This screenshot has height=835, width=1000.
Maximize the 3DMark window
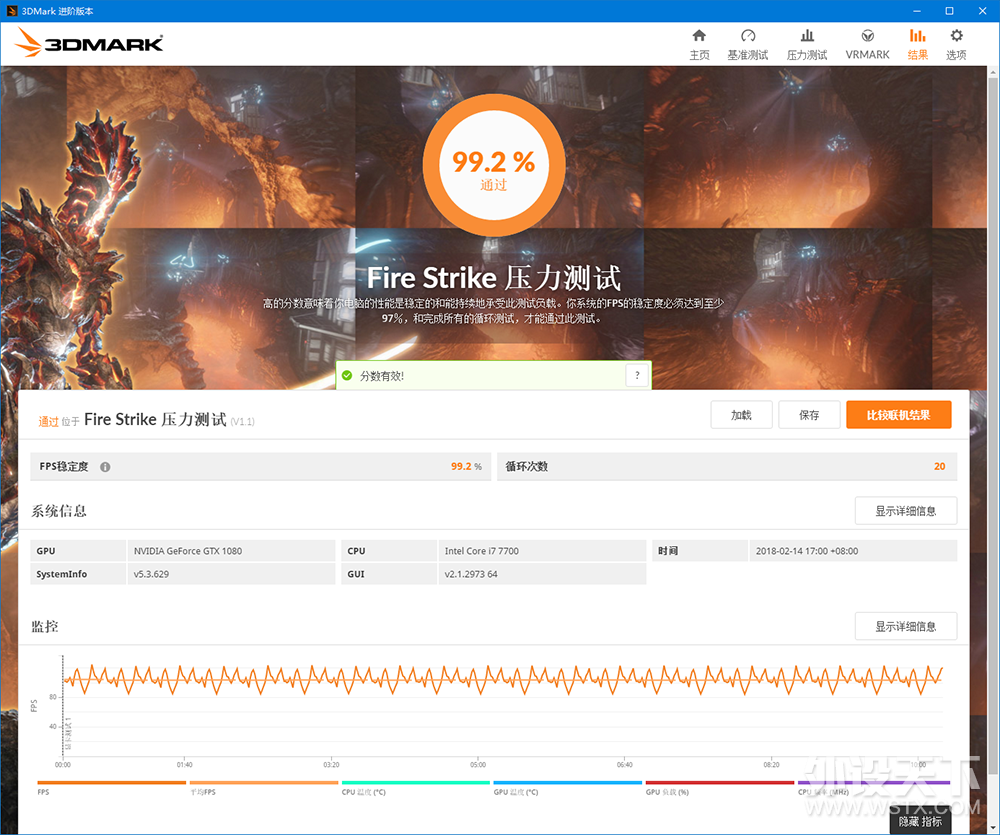(x=950, y=11)
